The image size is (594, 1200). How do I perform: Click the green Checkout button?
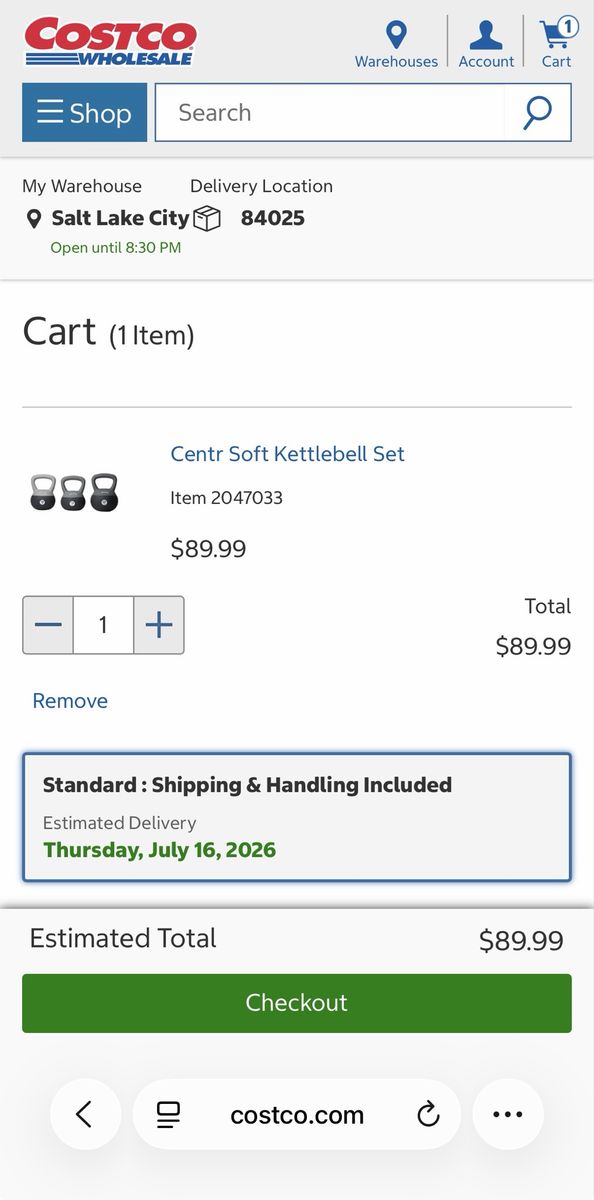[x=297, y=1003]
